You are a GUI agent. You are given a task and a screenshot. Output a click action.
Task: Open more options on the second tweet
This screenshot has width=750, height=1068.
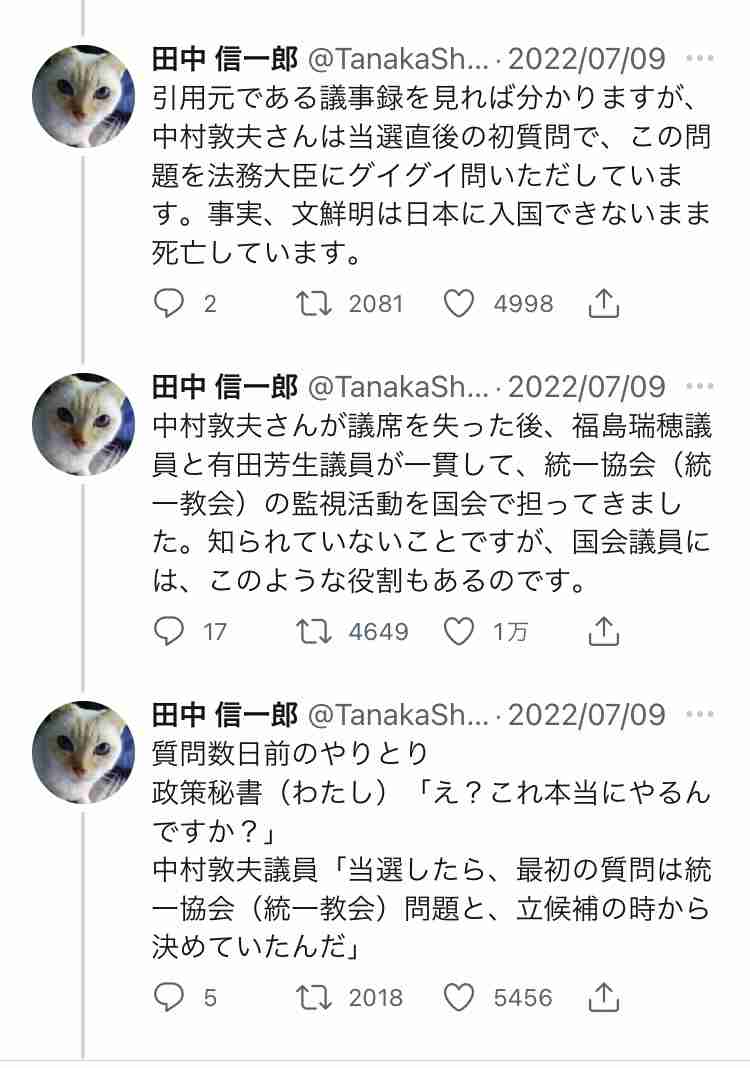click(x=700, y=386)
